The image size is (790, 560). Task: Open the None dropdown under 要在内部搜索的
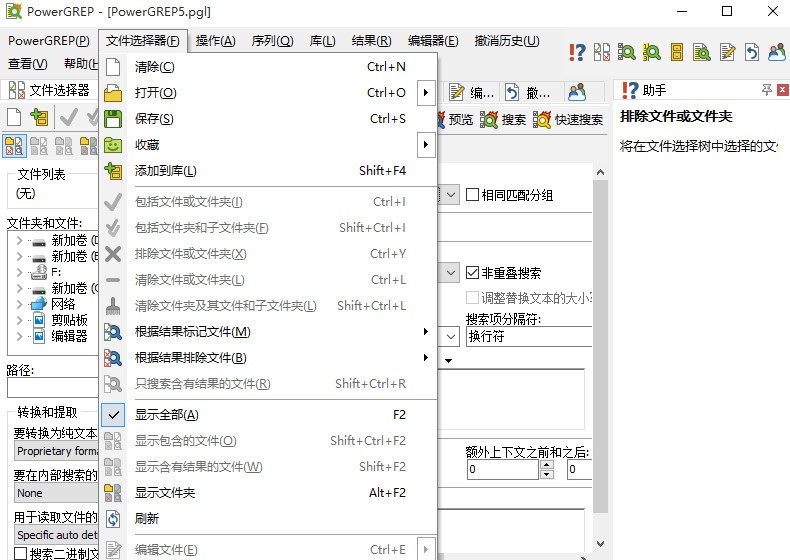click(x=57, y=493)
